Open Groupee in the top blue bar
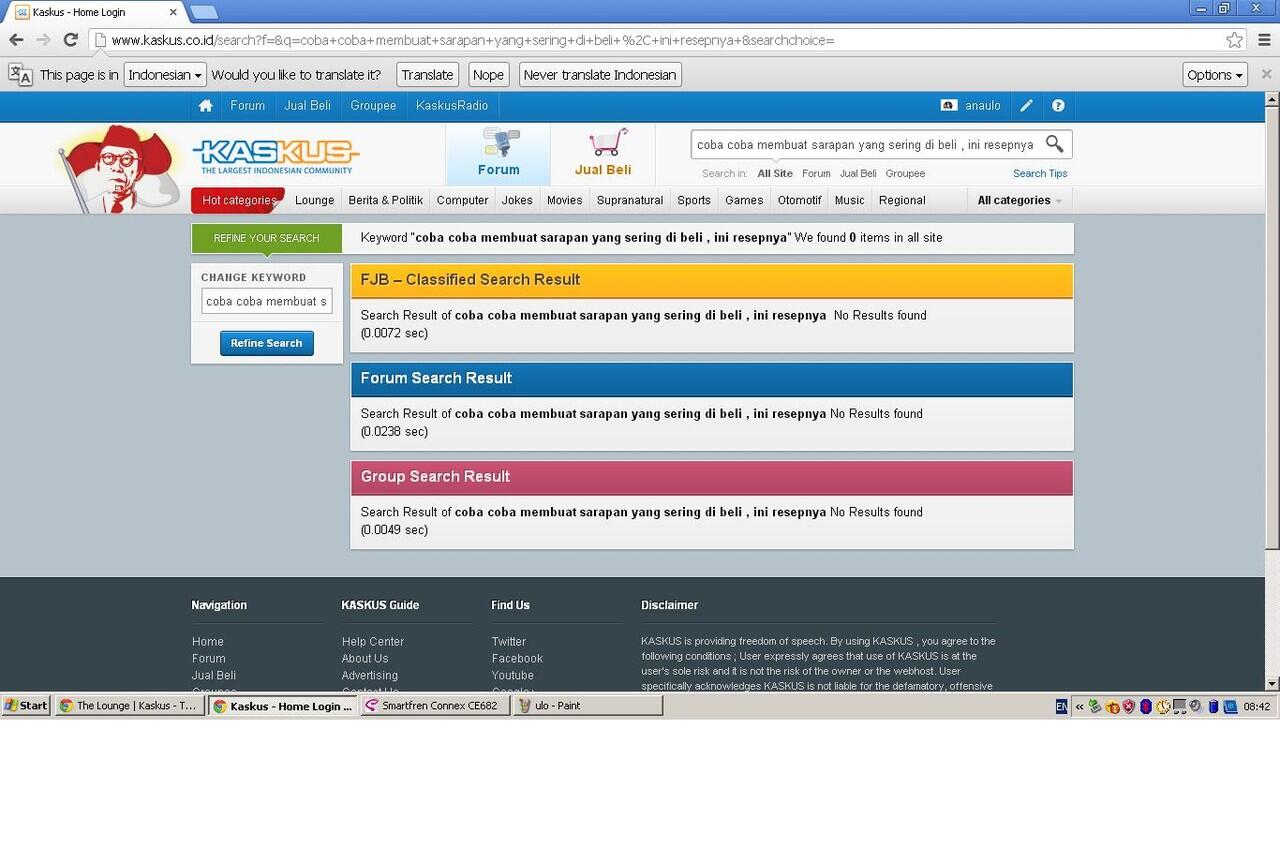 point(373,105)
